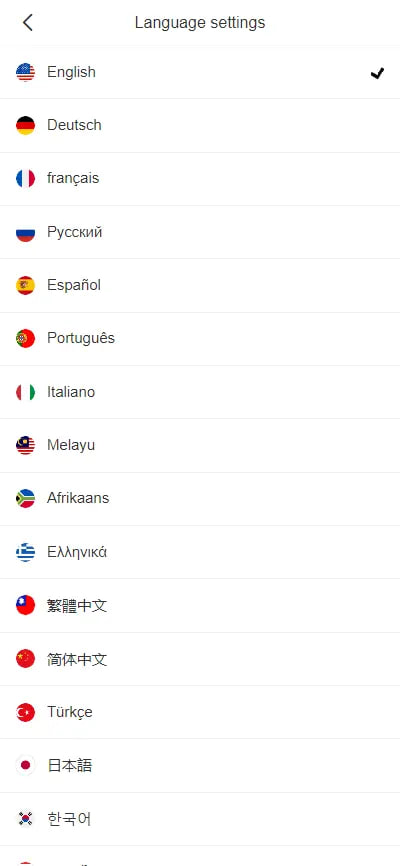The width and height of the screenshot is (400, 866).
Task: Click the Language settings title
Action: (x=200, y=23)
